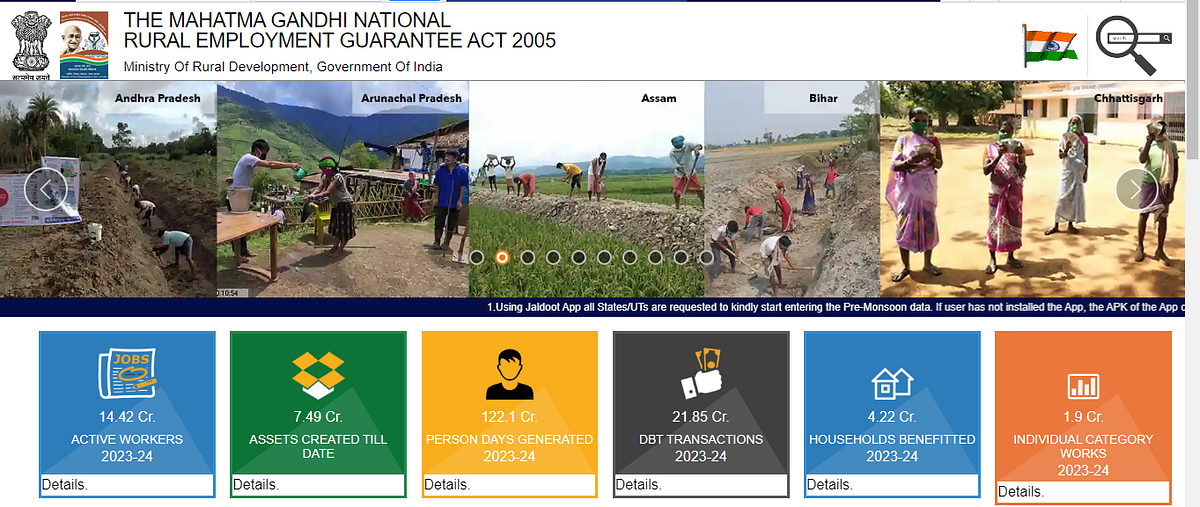Click the national emblem logo
The width and height of the screenshot is (1200, 507).
click(x=30, y=46)
